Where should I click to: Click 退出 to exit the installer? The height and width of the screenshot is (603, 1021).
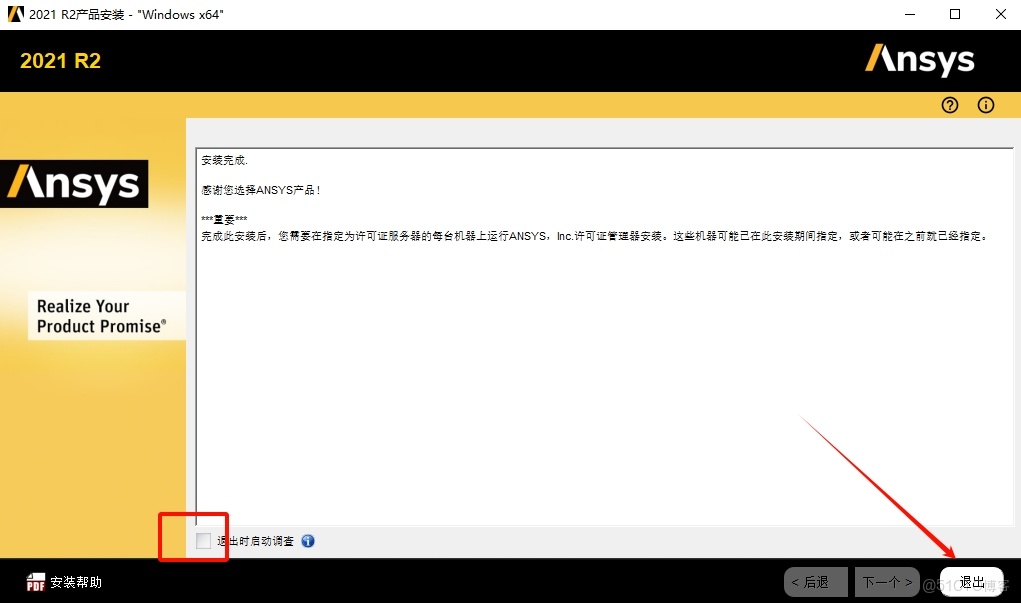[x=970, y=581]
